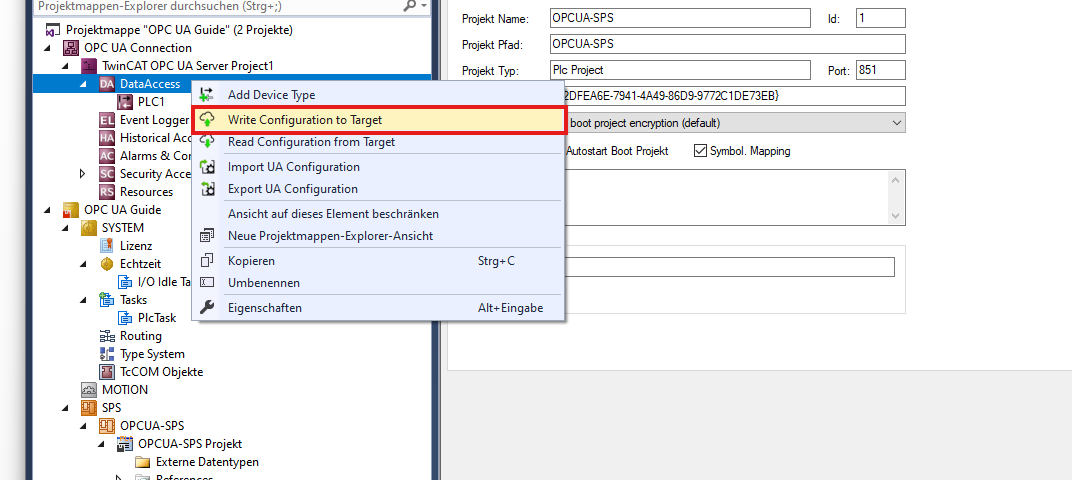Expand the Security Access node
Image resolution: width=1072 pixels, height=480 pixels.
click(x=83, y=174)
